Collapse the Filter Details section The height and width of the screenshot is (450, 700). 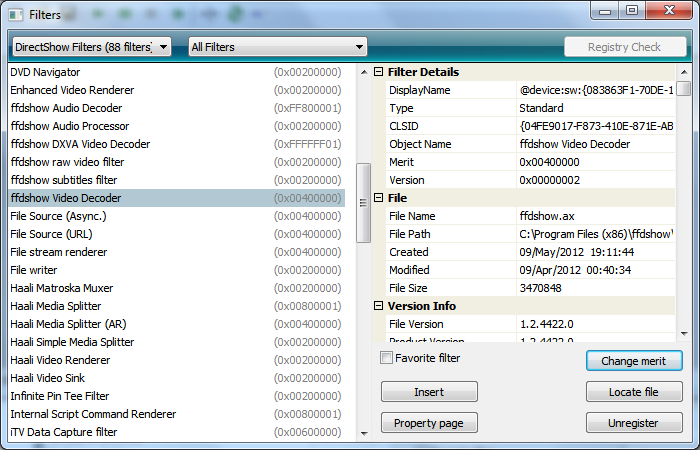(x=378, y=71)
